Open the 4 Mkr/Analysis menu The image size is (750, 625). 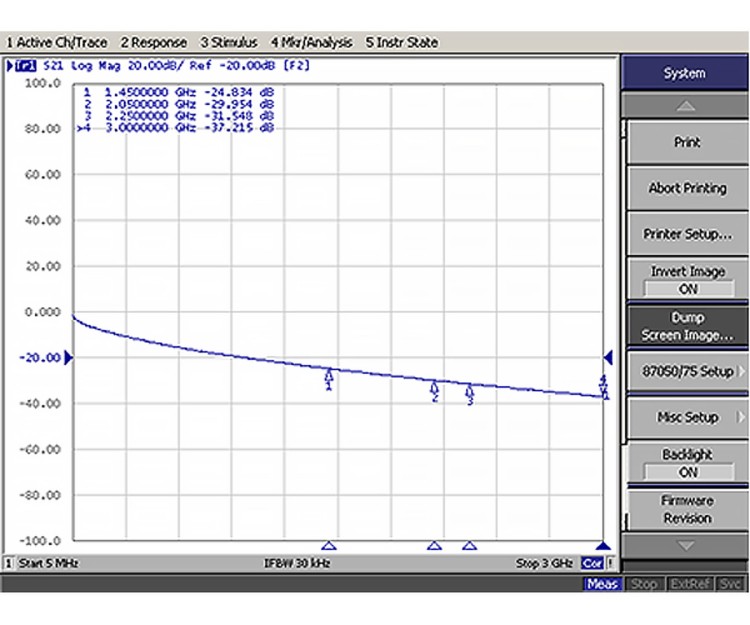pos(311,43)
